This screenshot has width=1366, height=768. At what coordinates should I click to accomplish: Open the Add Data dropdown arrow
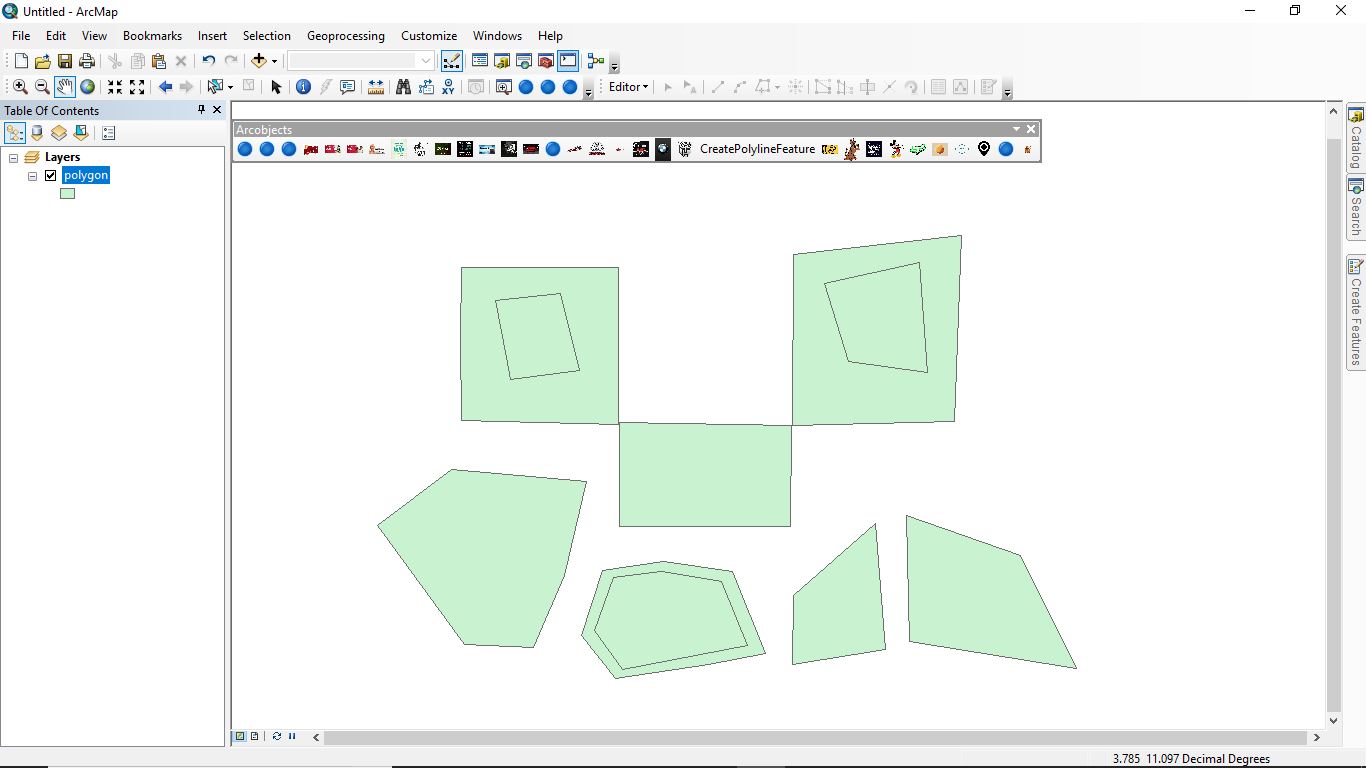[x=275, y=61]
